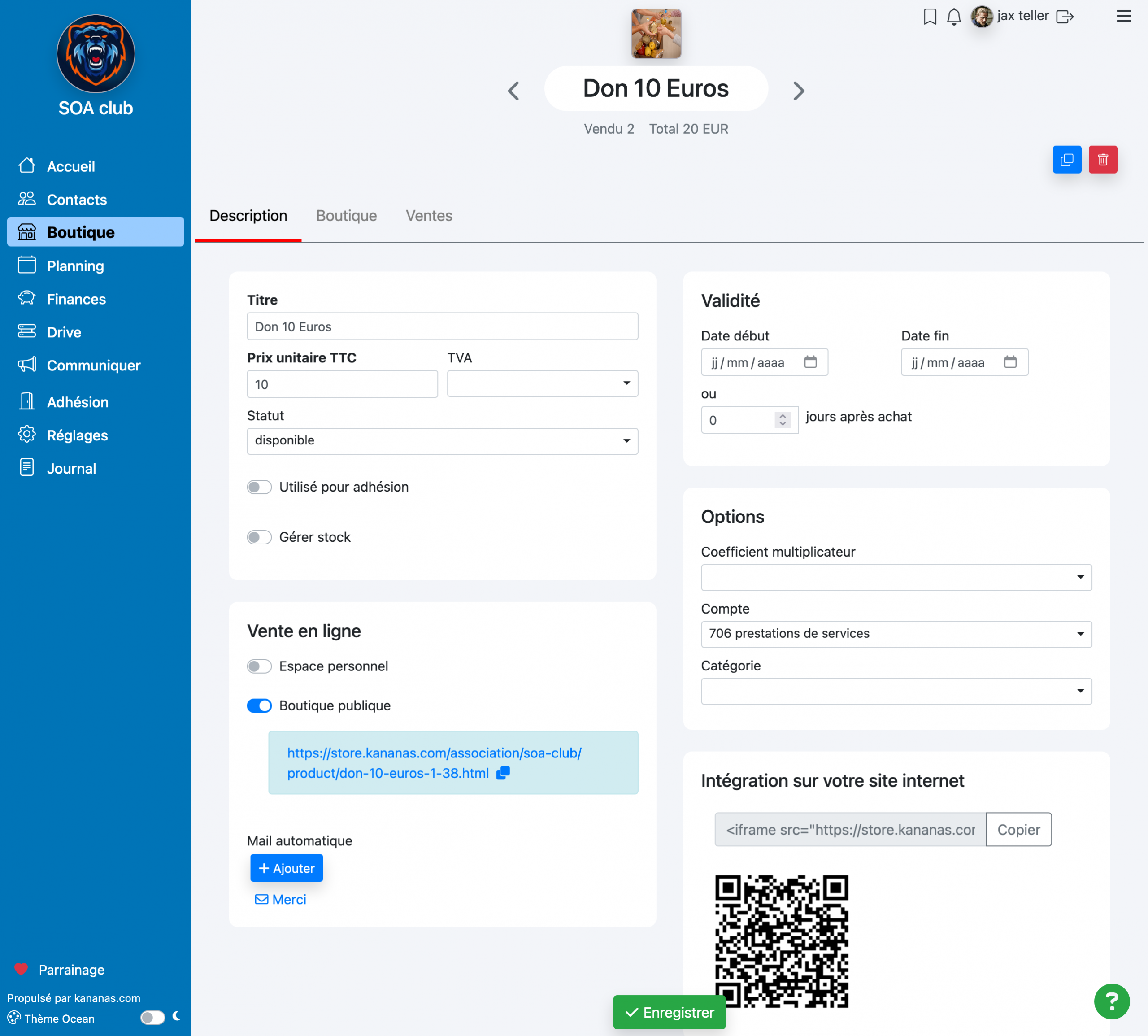Viewport: 1148px width, 1036px height.
Task: Click the bookmark icon in header
Action: click(930, 17)
